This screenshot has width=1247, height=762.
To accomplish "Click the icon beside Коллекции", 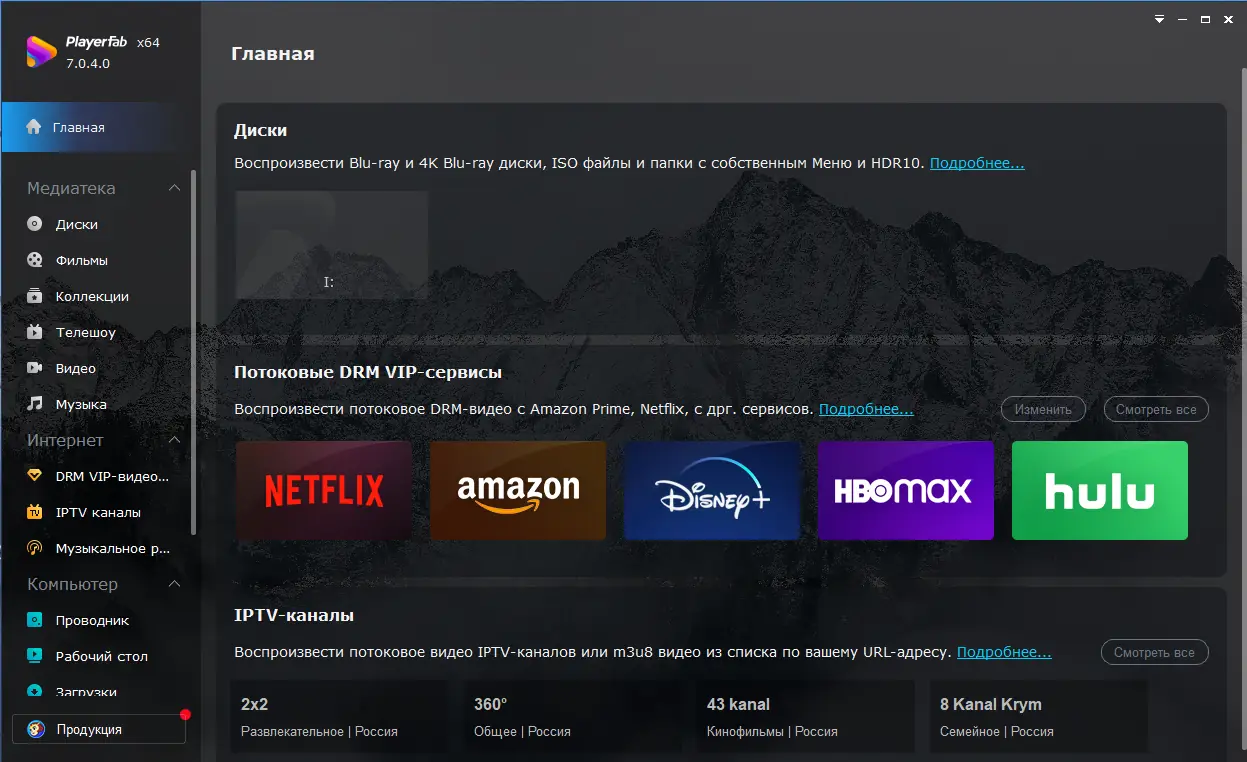I will coord(35,296).
